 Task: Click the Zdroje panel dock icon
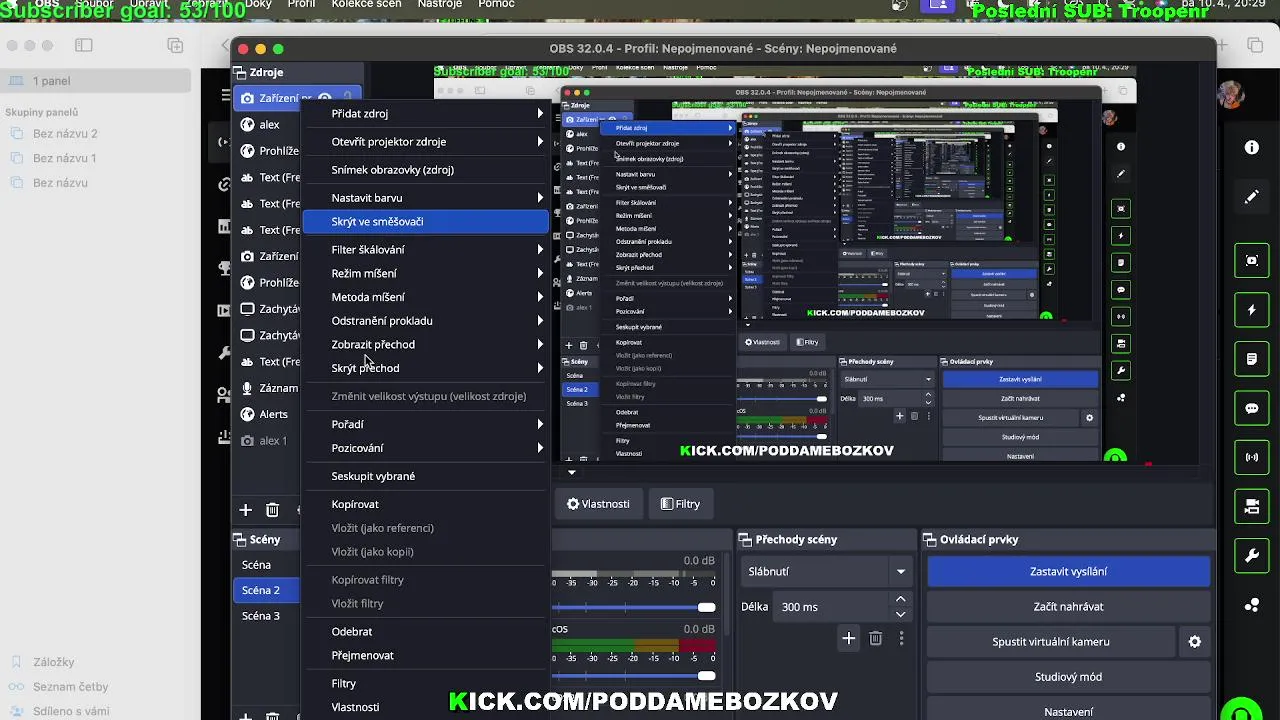(240, 72)
